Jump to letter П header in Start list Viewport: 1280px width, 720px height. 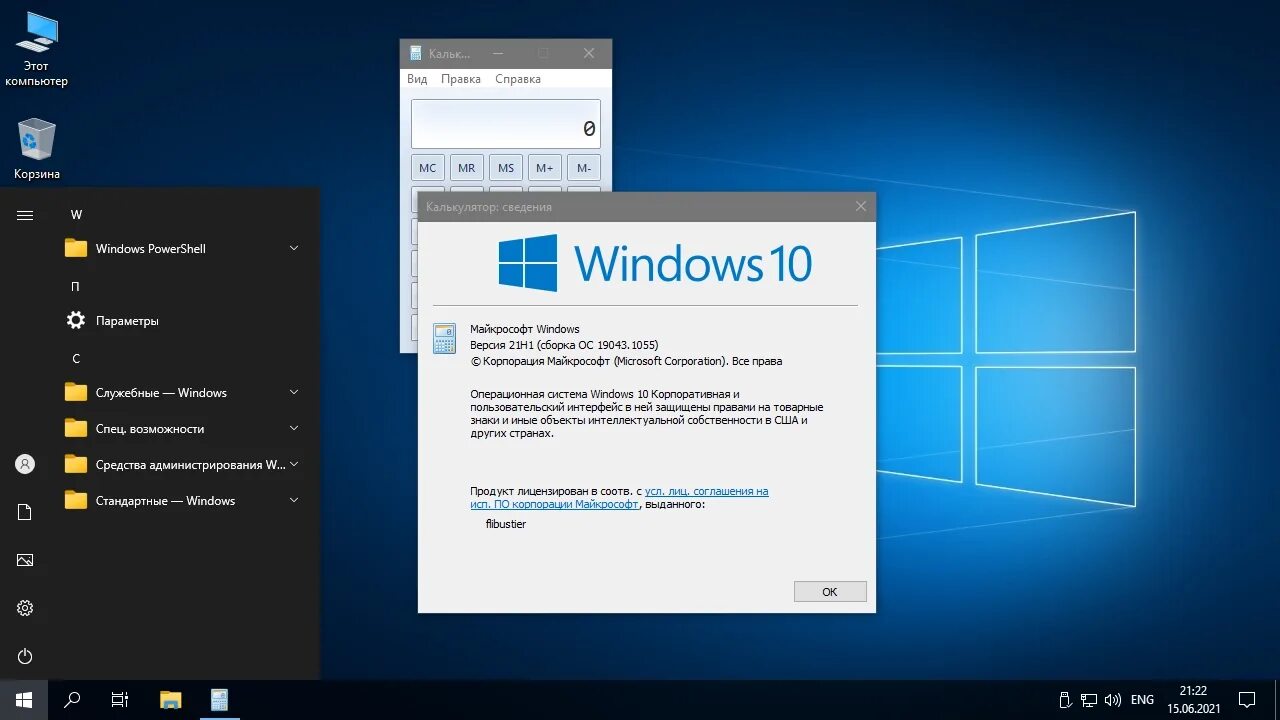tap(75, 286)
